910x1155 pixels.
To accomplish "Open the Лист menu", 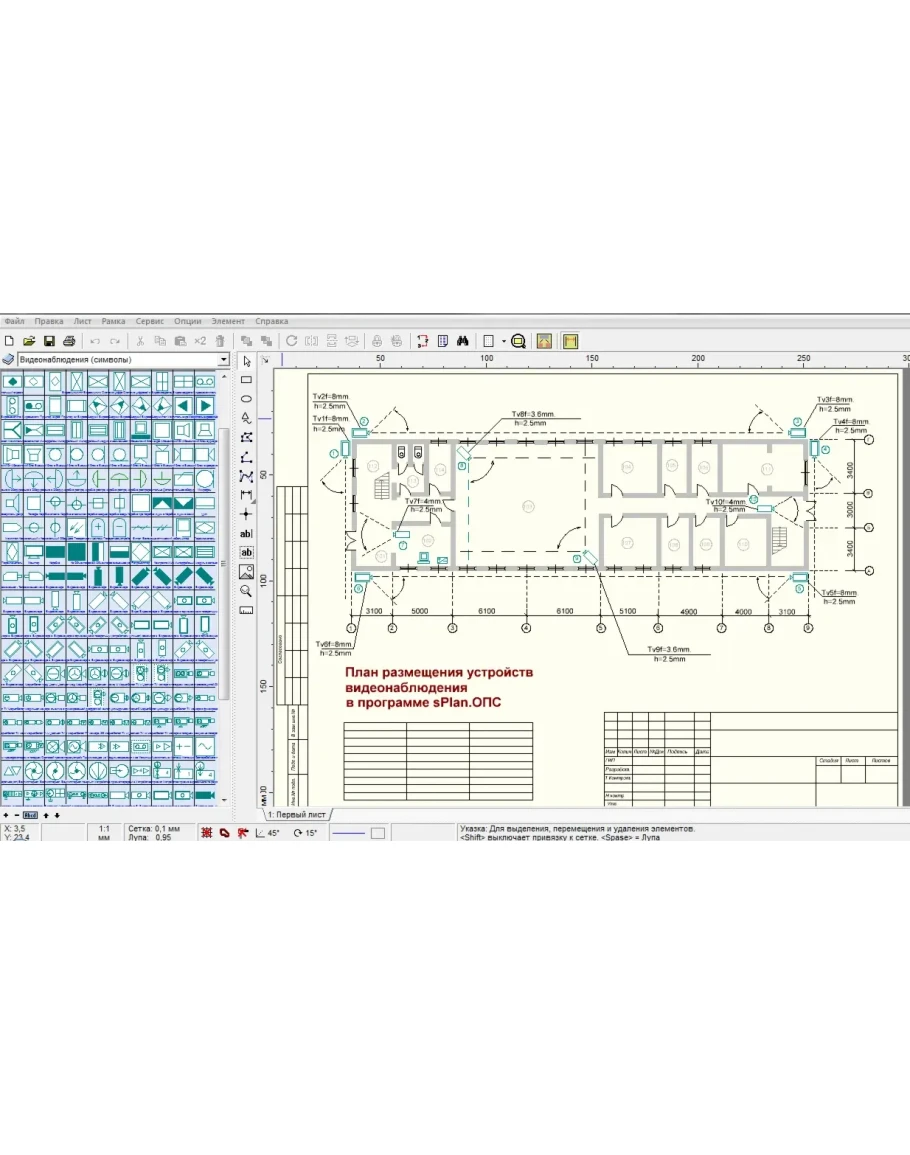I will [83, 321].
